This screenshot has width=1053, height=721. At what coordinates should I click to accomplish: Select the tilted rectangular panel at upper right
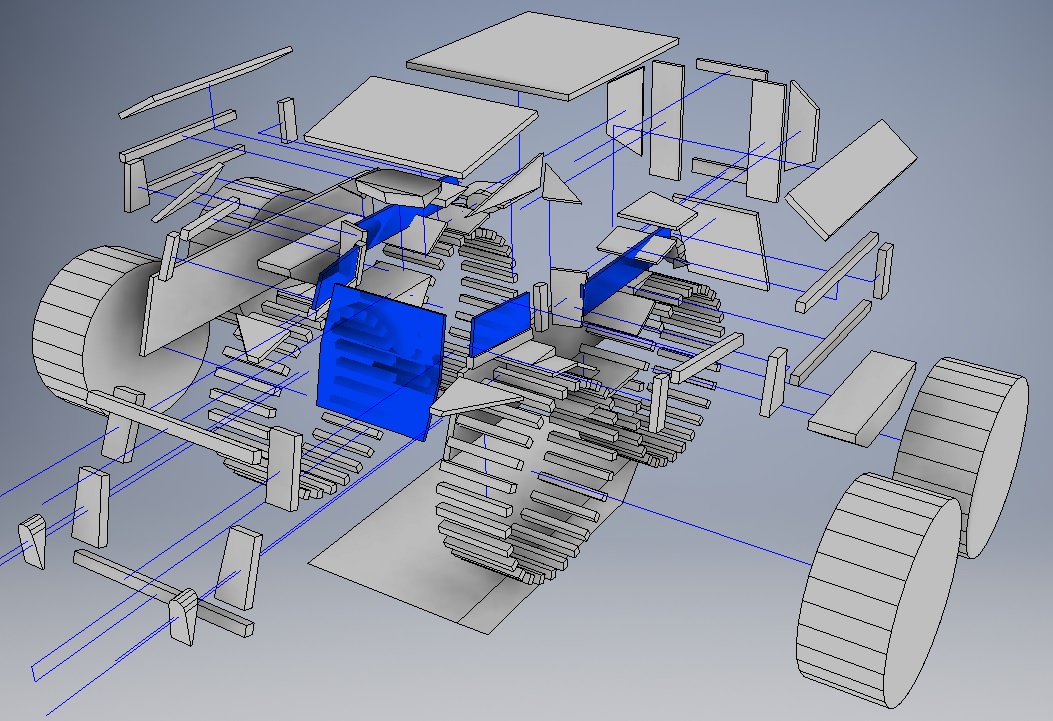[851, 178]
